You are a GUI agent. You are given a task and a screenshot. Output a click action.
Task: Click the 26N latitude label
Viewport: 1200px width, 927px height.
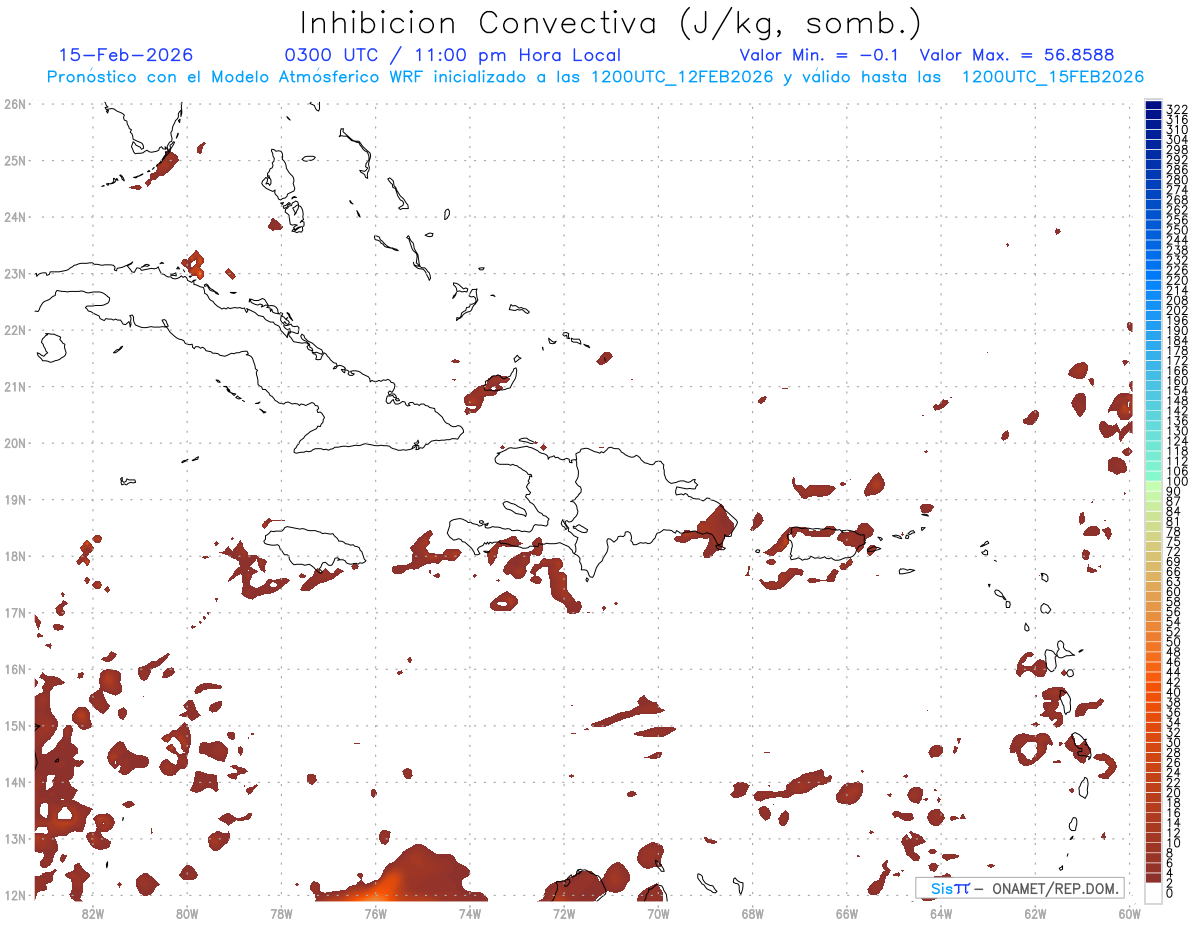point(15,104)
